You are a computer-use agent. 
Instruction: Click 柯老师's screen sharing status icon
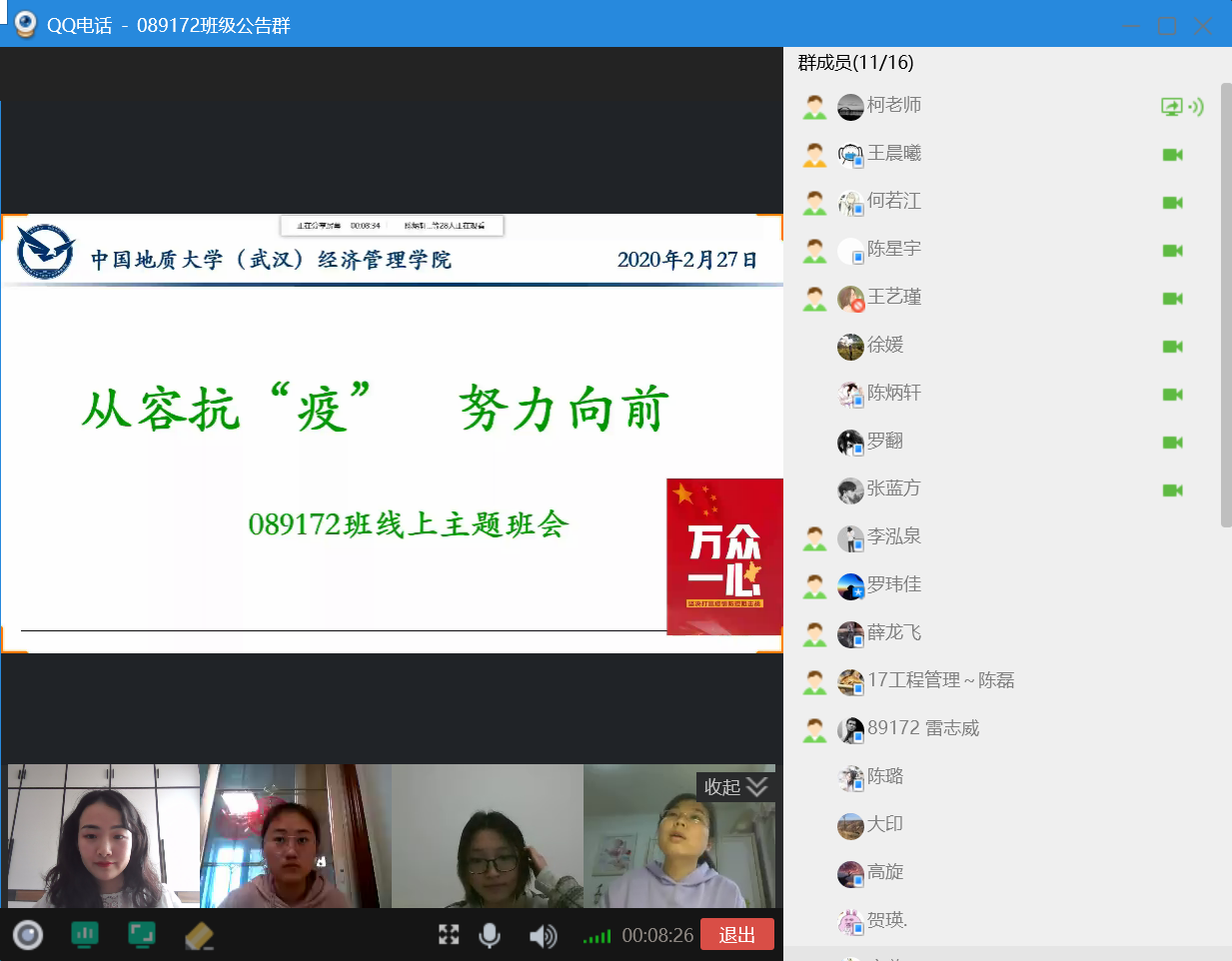[x=1172, y=106]
